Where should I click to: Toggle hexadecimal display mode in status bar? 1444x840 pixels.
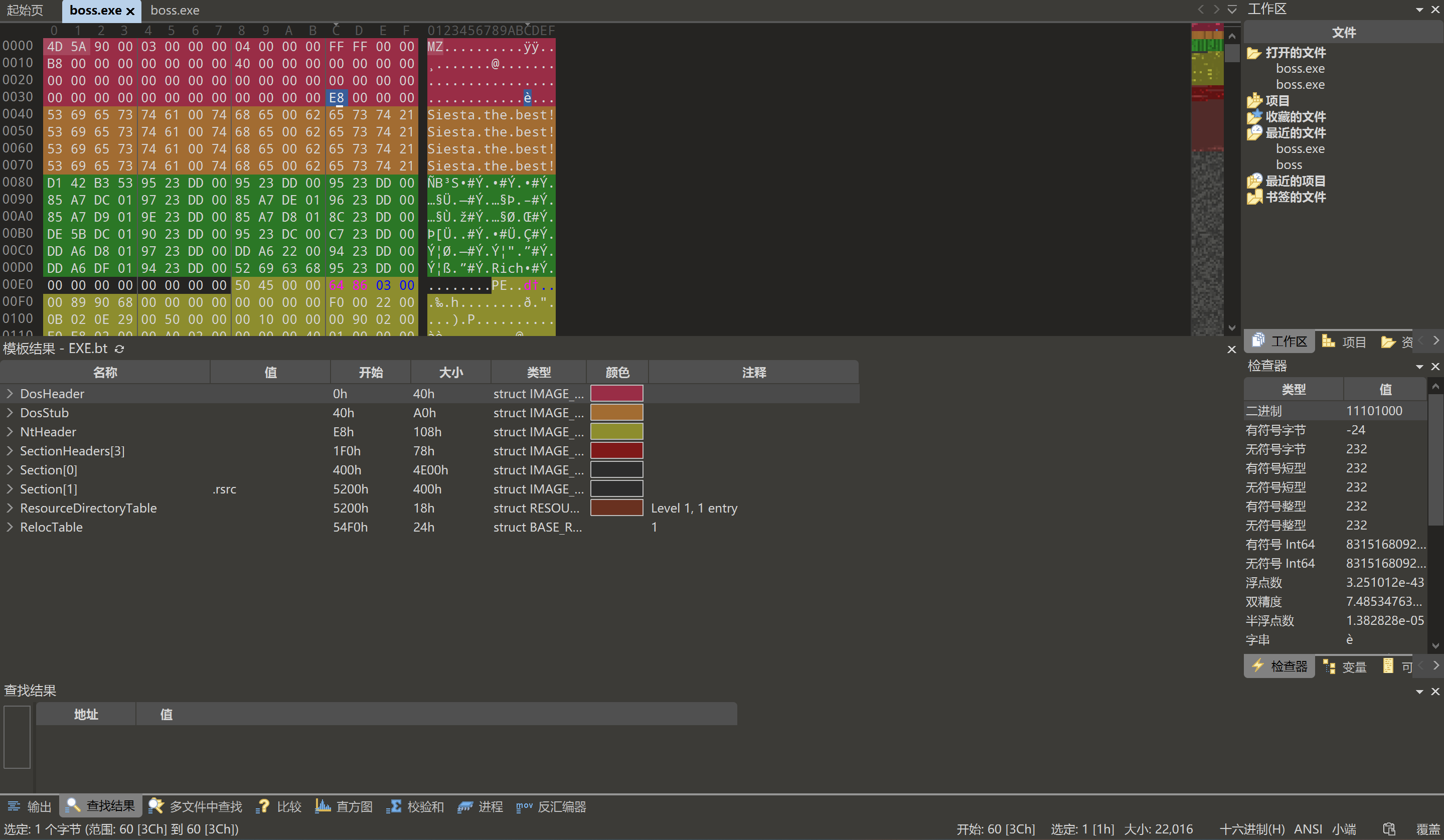(1252, 829)
